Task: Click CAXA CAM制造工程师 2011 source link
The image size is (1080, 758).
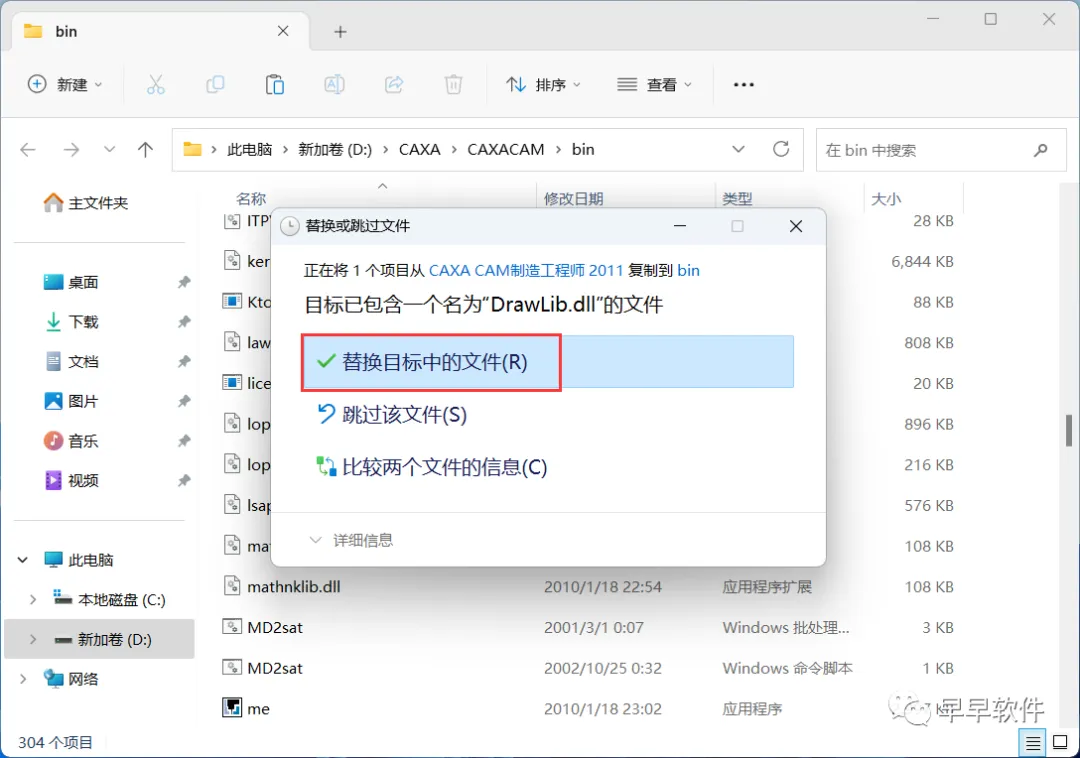Action: pos(526,271)
